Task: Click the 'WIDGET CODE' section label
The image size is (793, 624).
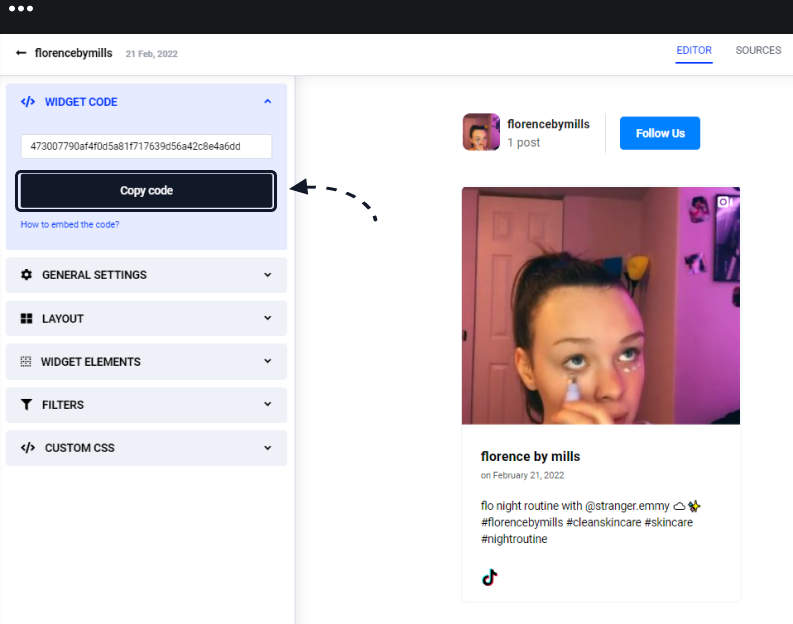Action: pos(81,102)
